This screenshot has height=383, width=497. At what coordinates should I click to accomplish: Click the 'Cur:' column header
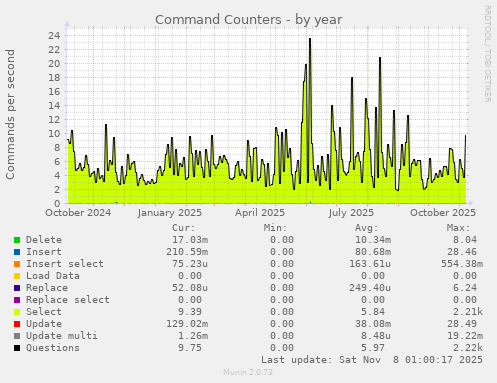tap(184, 228)
